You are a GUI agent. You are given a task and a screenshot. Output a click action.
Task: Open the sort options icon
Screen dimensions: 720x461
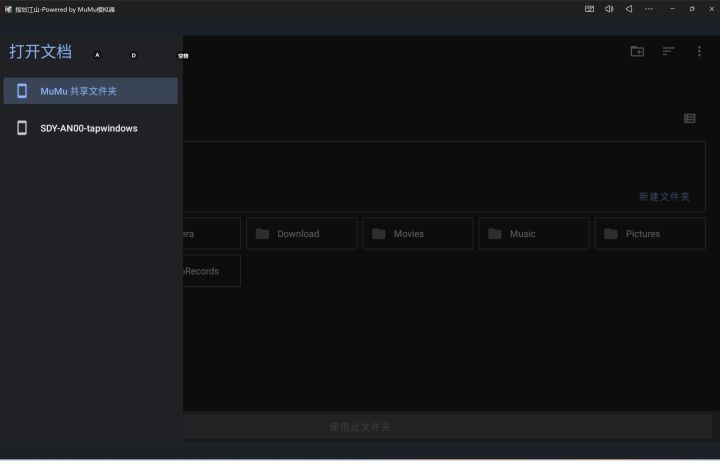click(x=669, y=51)
